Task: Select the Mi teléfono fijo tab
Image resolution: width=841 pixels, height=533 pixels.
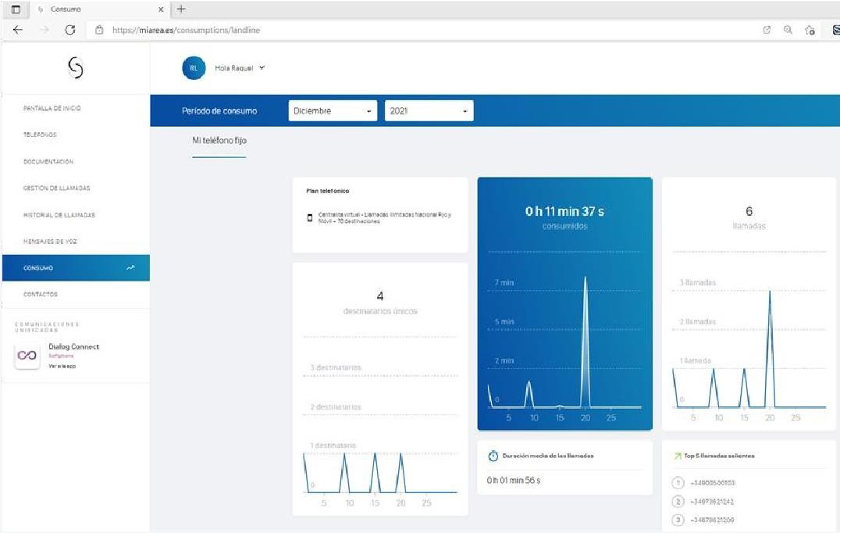Action: tap(219, 141)
